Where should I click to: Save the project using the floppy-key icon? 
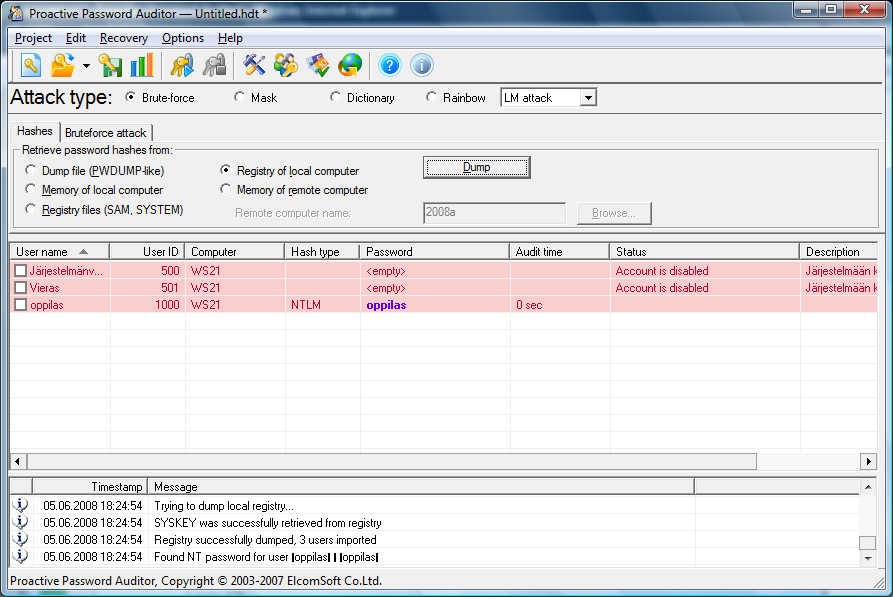pyautogui.click(x=110, y=66)
